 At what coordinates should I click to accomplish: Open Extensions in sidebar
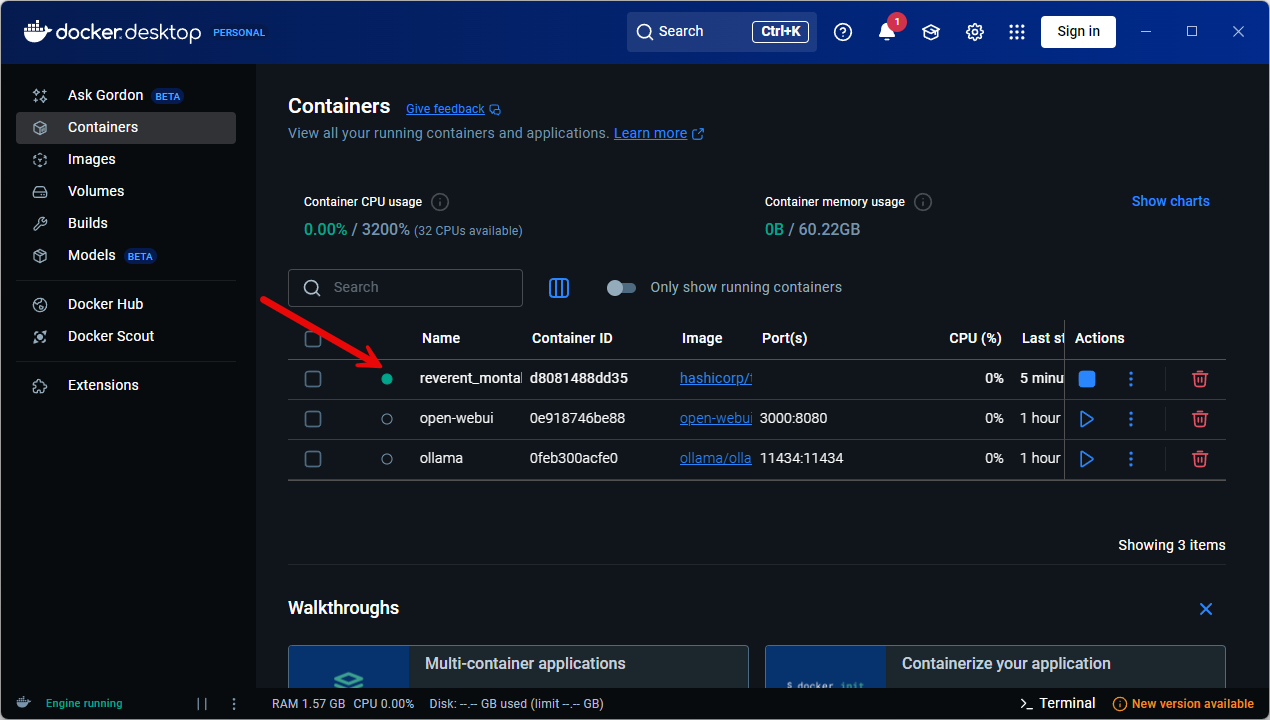coord(126,386)
